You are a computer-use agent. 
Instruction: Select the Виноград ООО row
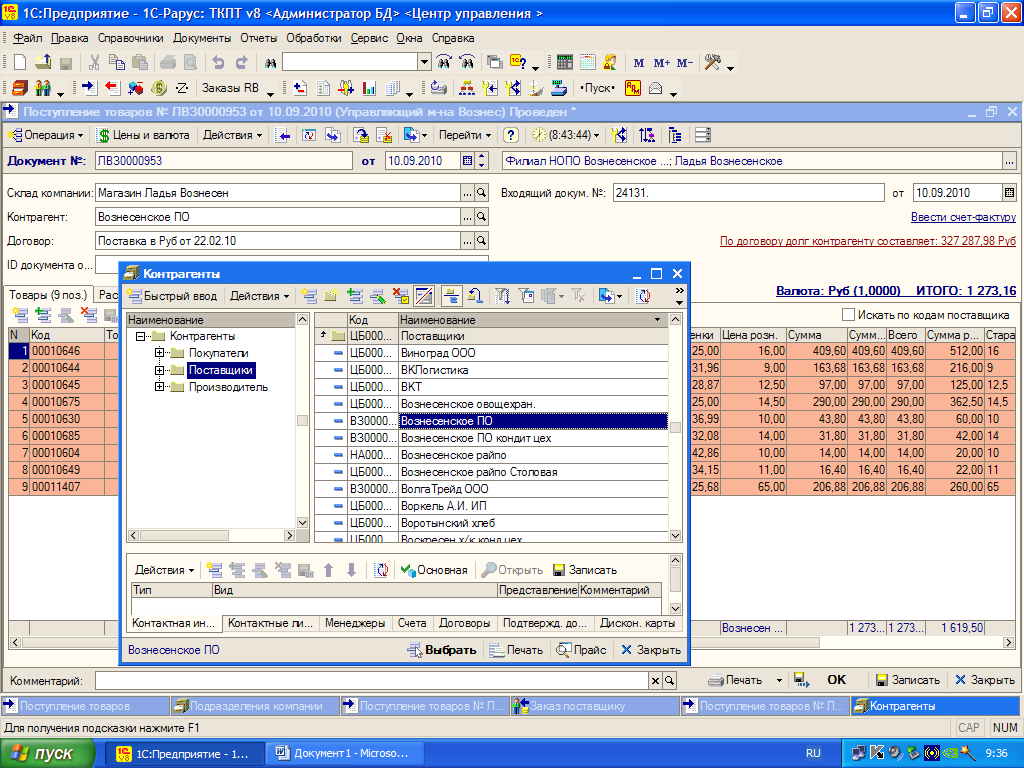491,353
